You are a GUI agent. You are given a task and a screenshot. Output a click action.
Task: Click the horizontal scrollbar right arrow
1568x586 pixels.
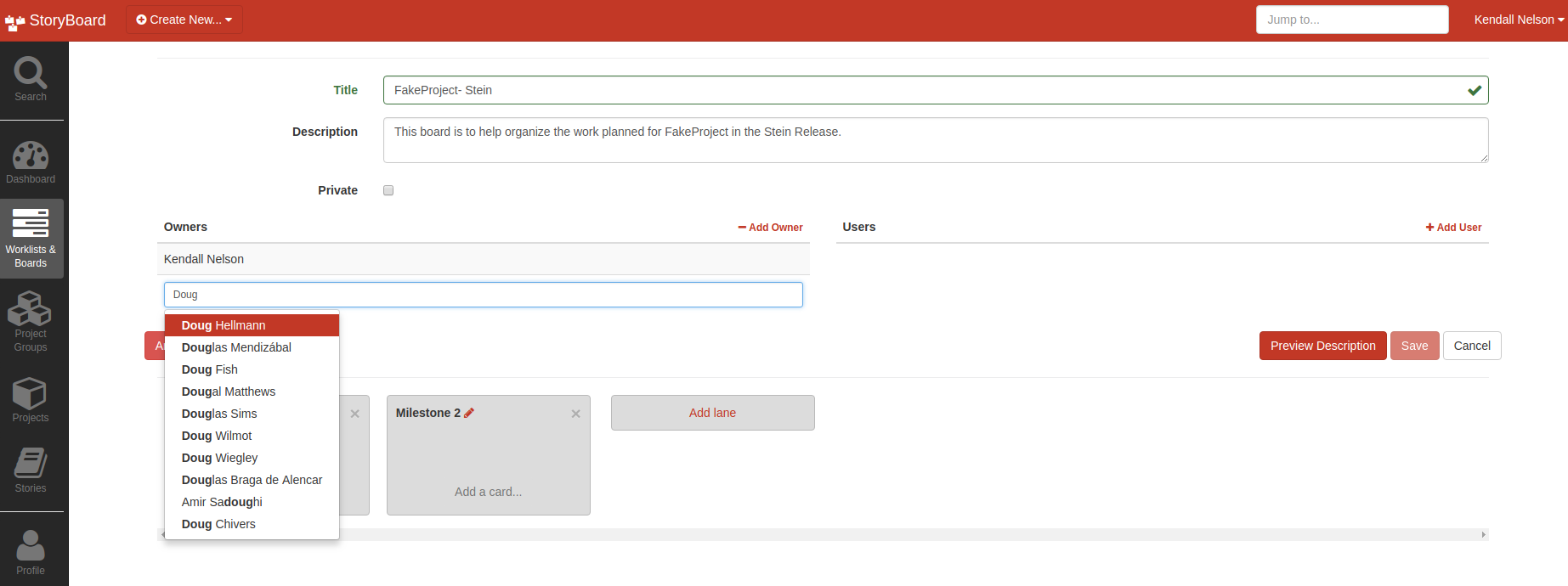point(1483,535)
